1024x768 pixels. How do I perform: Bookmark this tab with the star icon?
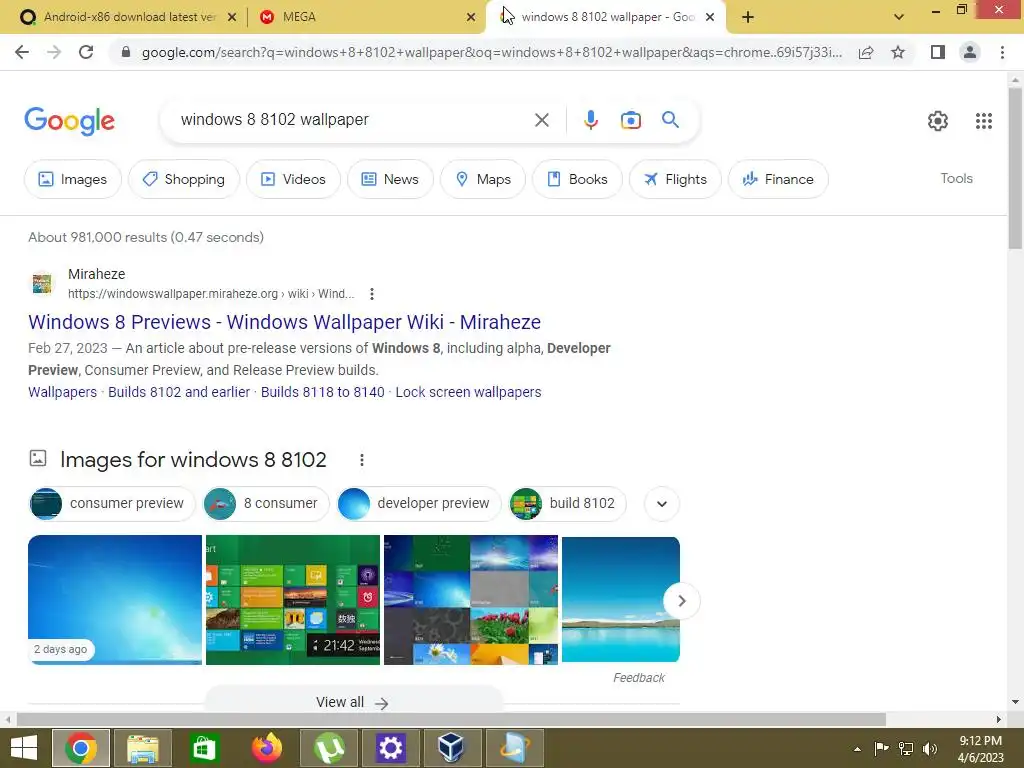tap(898, 52)
